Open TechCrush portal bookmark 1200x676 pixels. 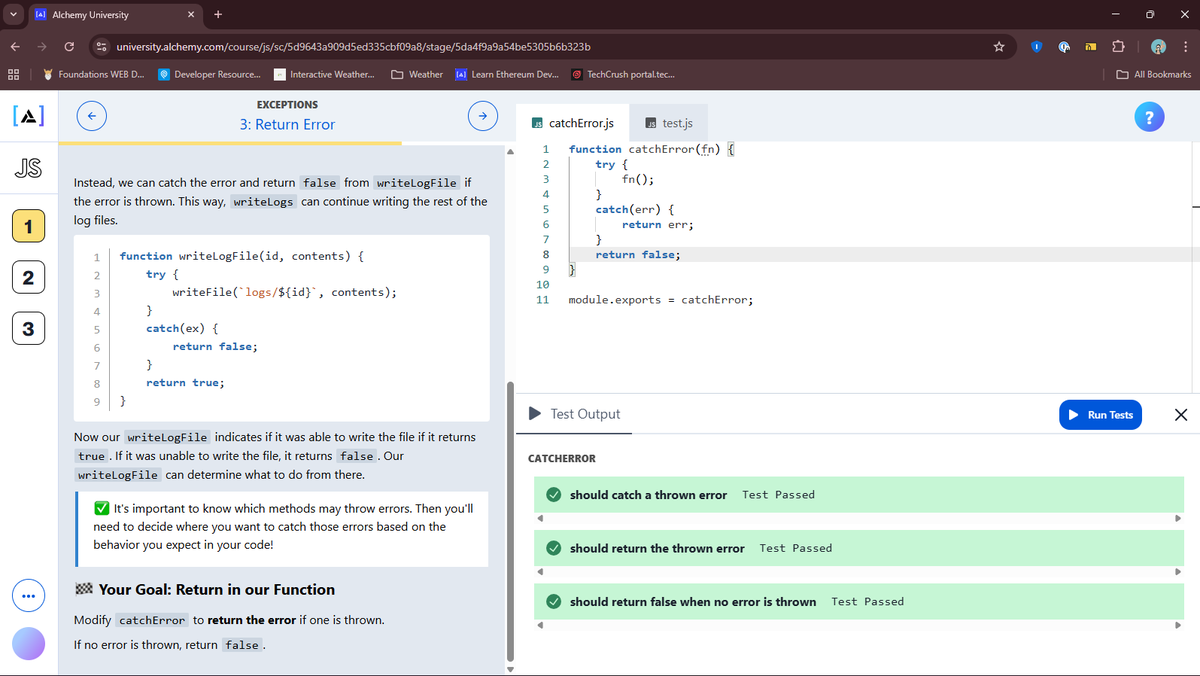(x=622, y=74)
